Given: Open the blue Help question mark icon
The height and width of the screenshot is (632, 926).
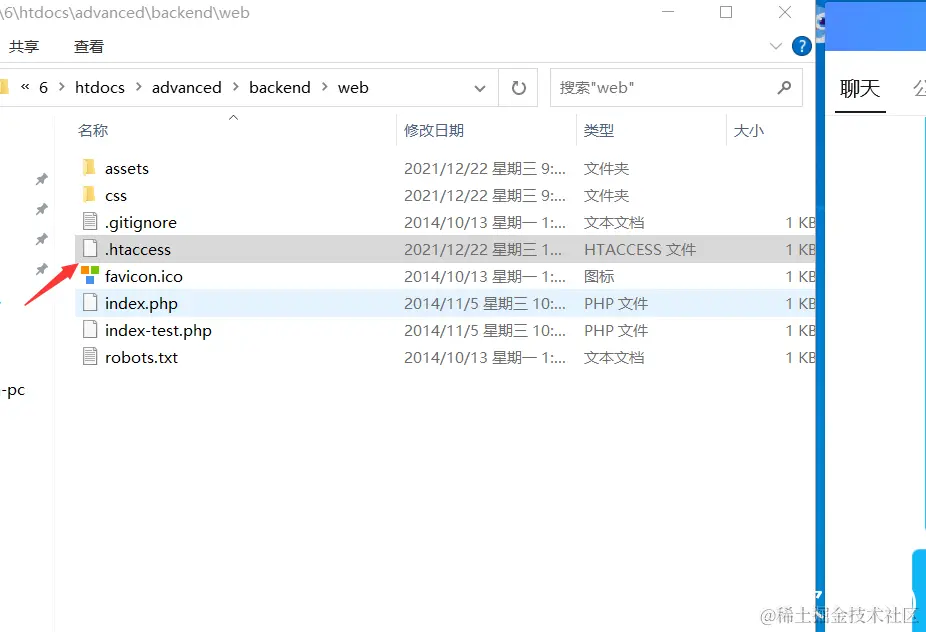Looking at the screenshot, I should [x=801, y=46].
